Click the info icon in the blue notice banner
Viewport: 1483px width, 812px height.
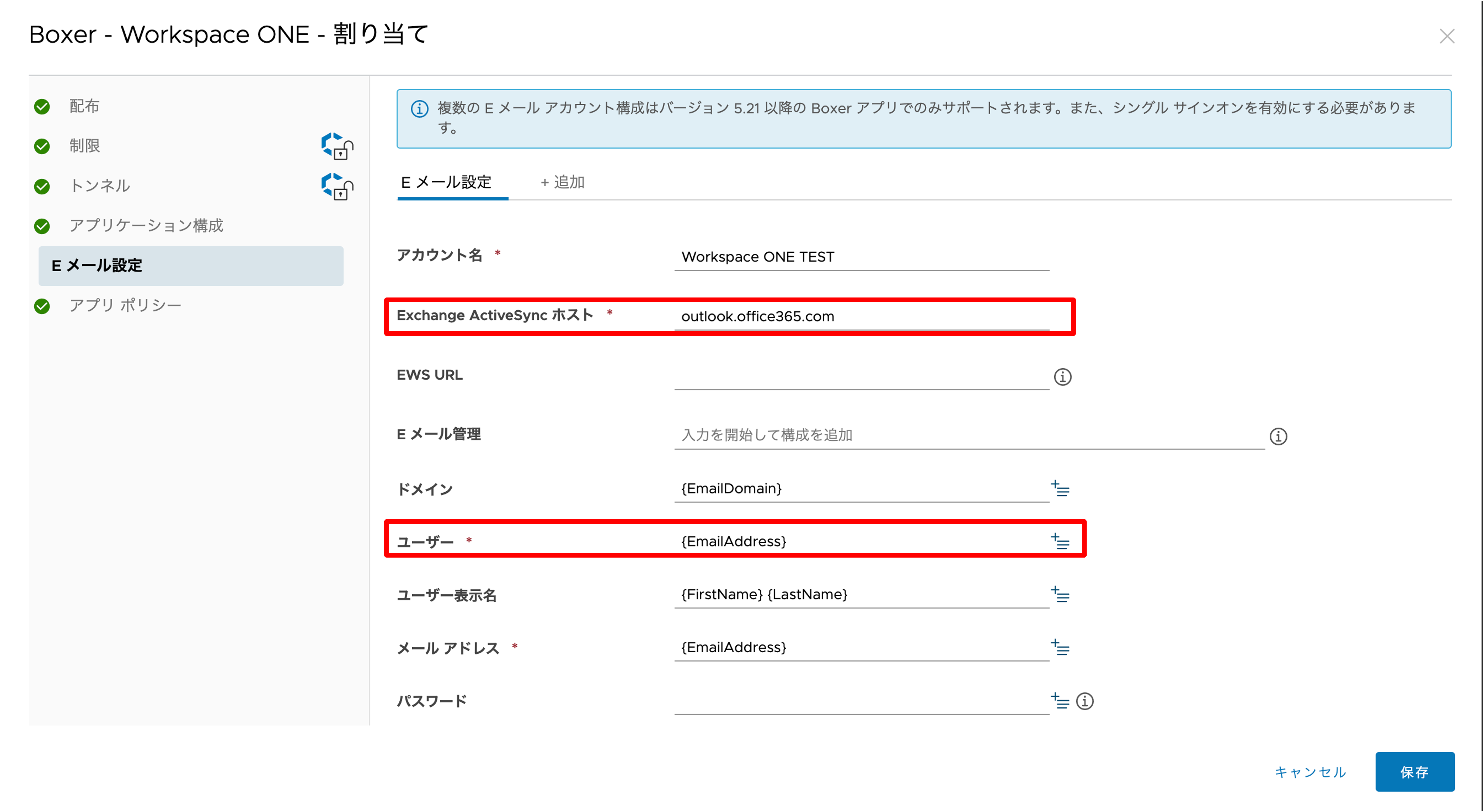419,109
